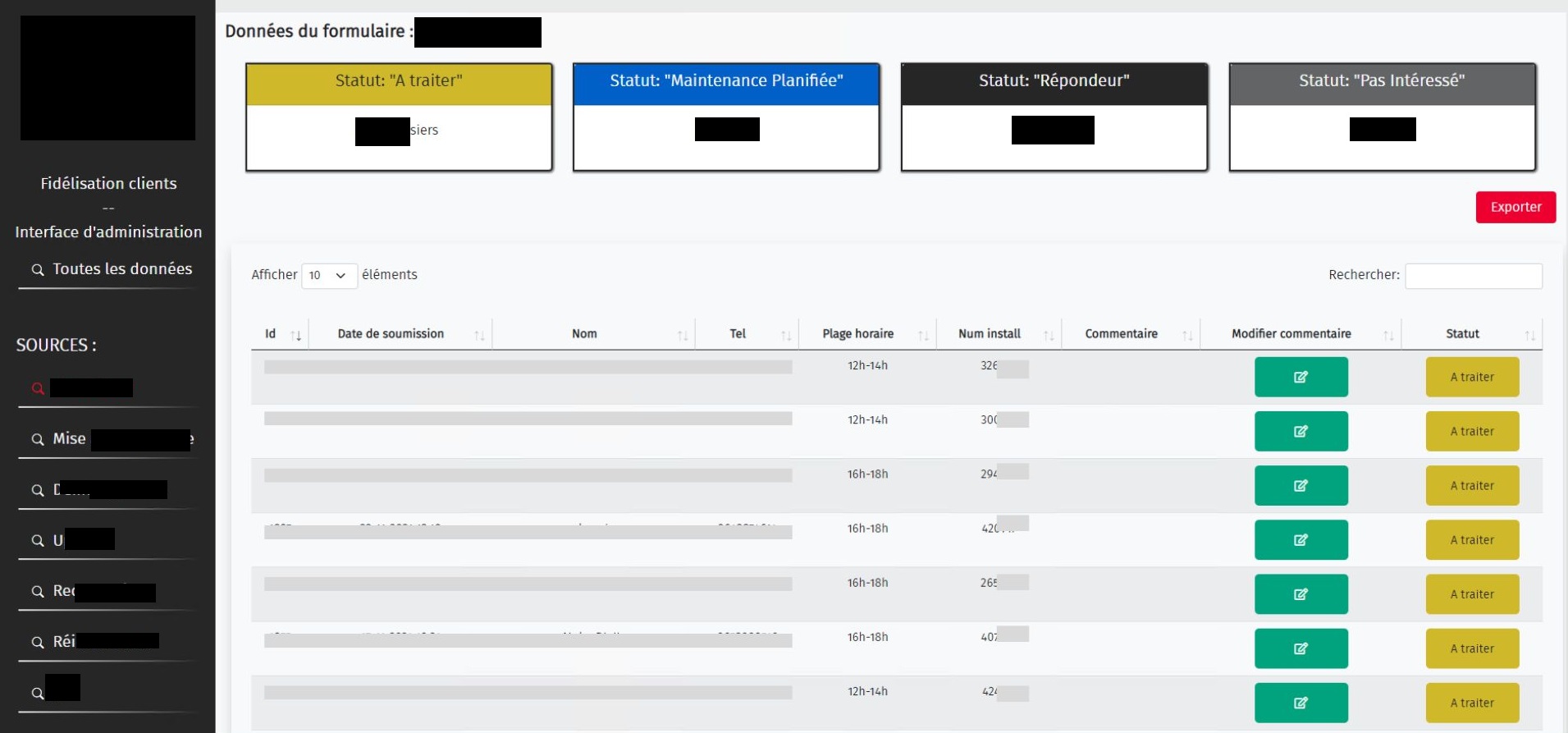Image resolution: width=1568 pixels, height=733 pixels.
Task: Sort by Modifier commentaire arrows
Action: click(x=1388, y=335)
